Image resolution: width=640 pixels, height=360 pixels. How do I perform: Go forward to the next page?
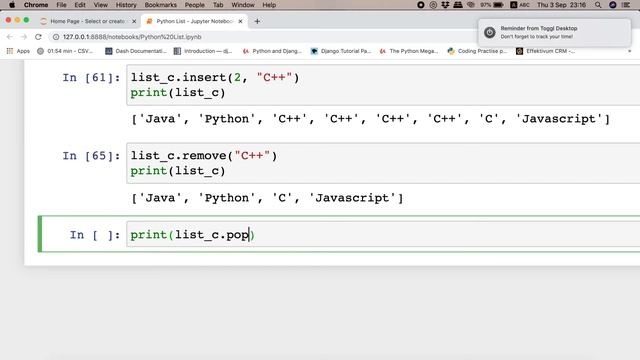tap(24, 37)
